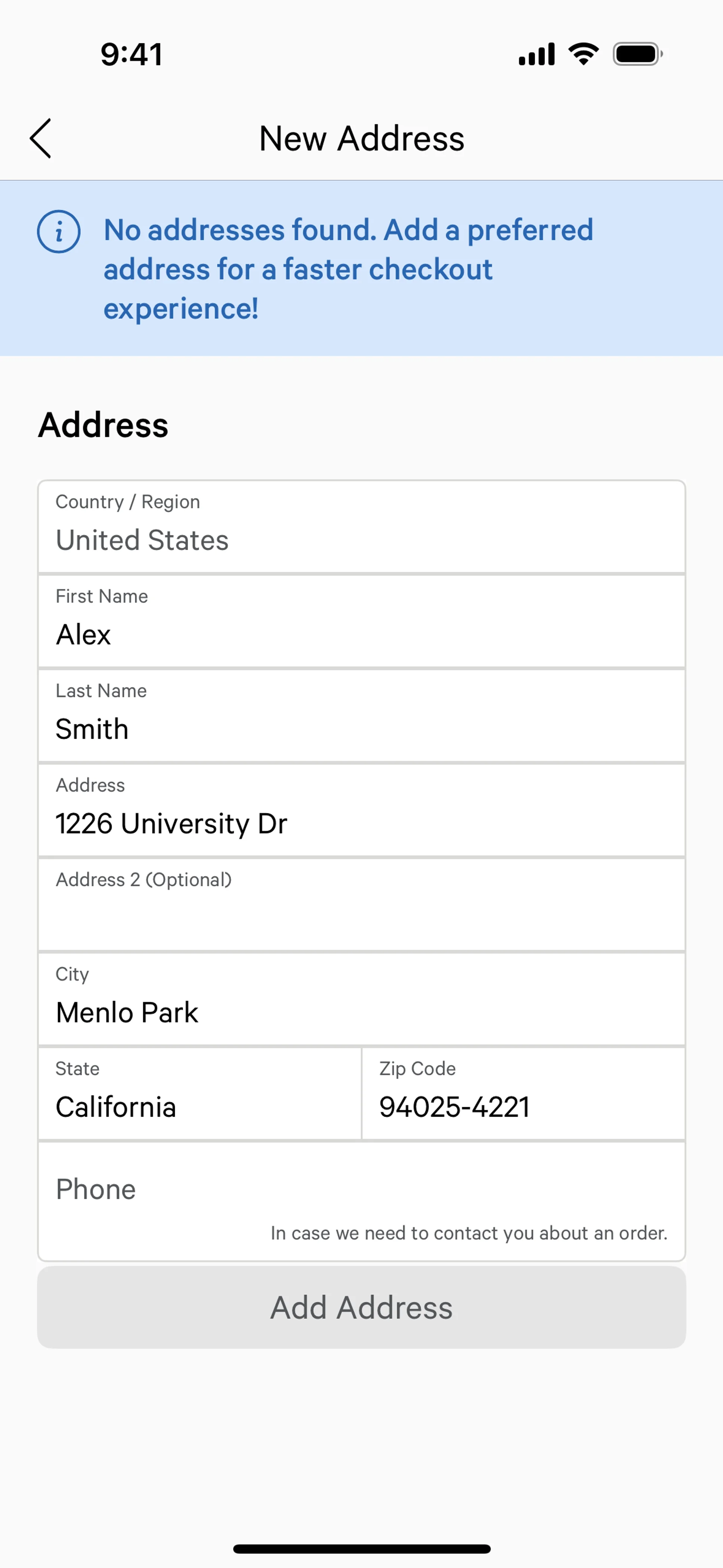The width and height of the screenshot is (723, 1568).
Task: Open the Country / Region selector
Action: click(361, 527)
